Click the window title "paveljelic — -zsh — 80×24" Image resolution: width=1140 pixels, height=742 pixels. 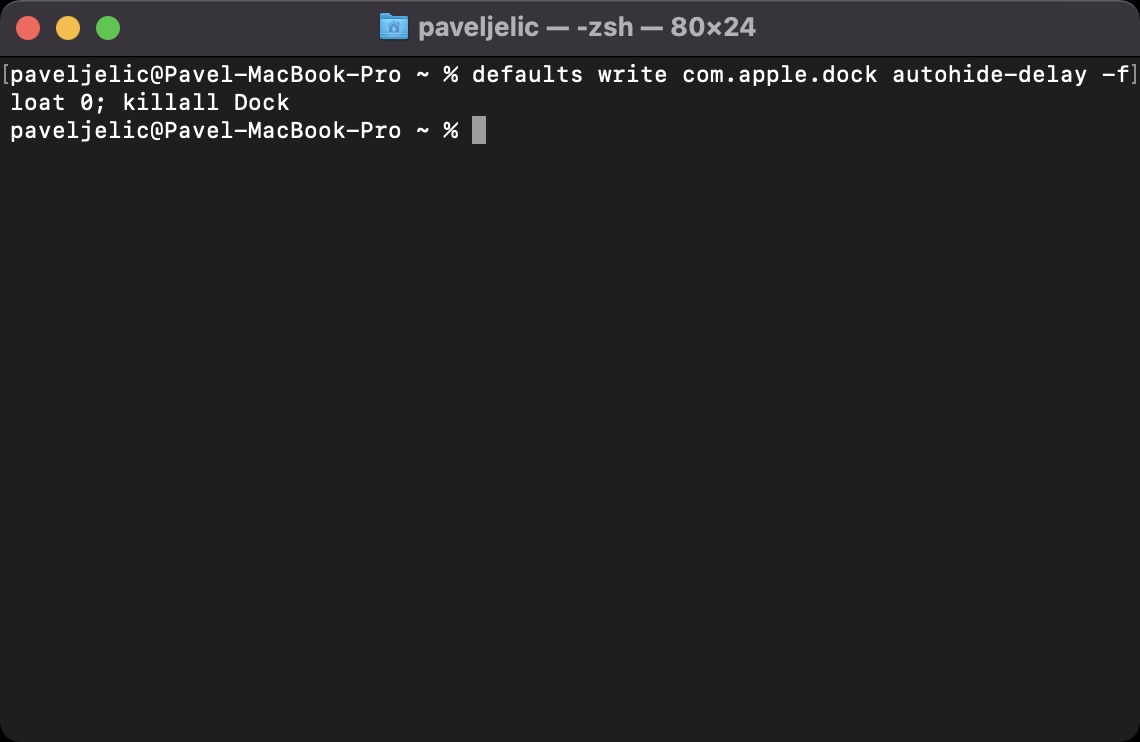[x=586, y=27]
